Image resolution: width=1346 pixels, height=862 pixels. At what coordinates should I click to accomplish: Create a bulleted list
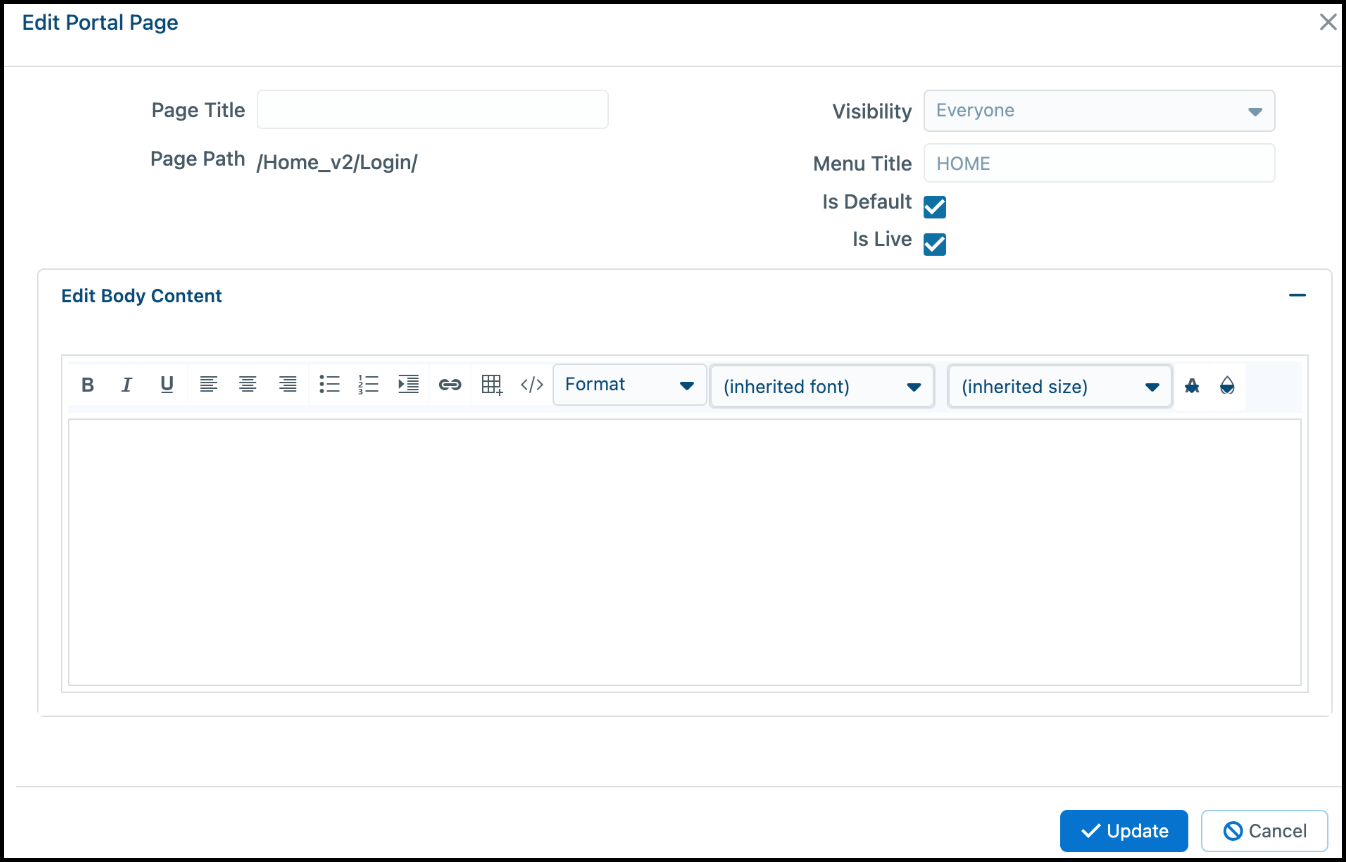tap(330, 384)
